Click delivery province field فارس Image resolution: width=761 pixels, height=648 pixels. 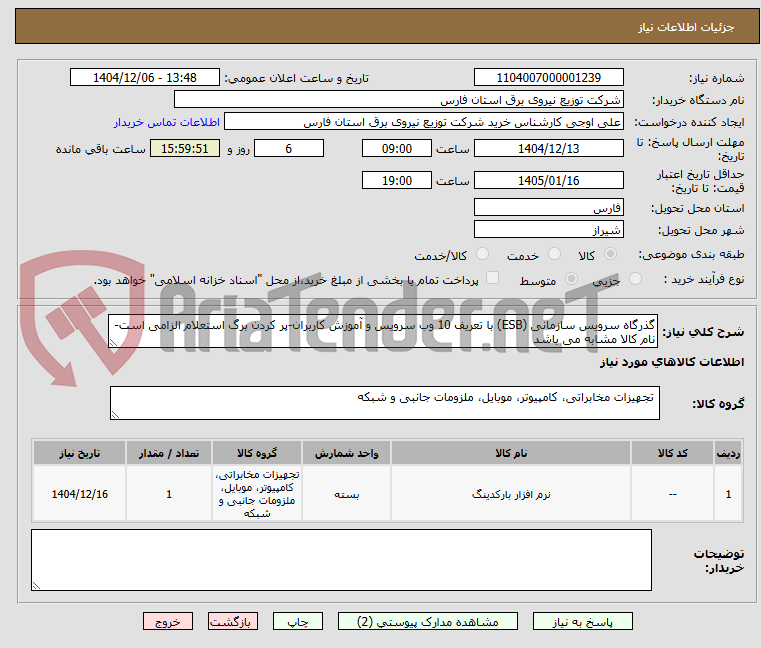click(548, 208)
